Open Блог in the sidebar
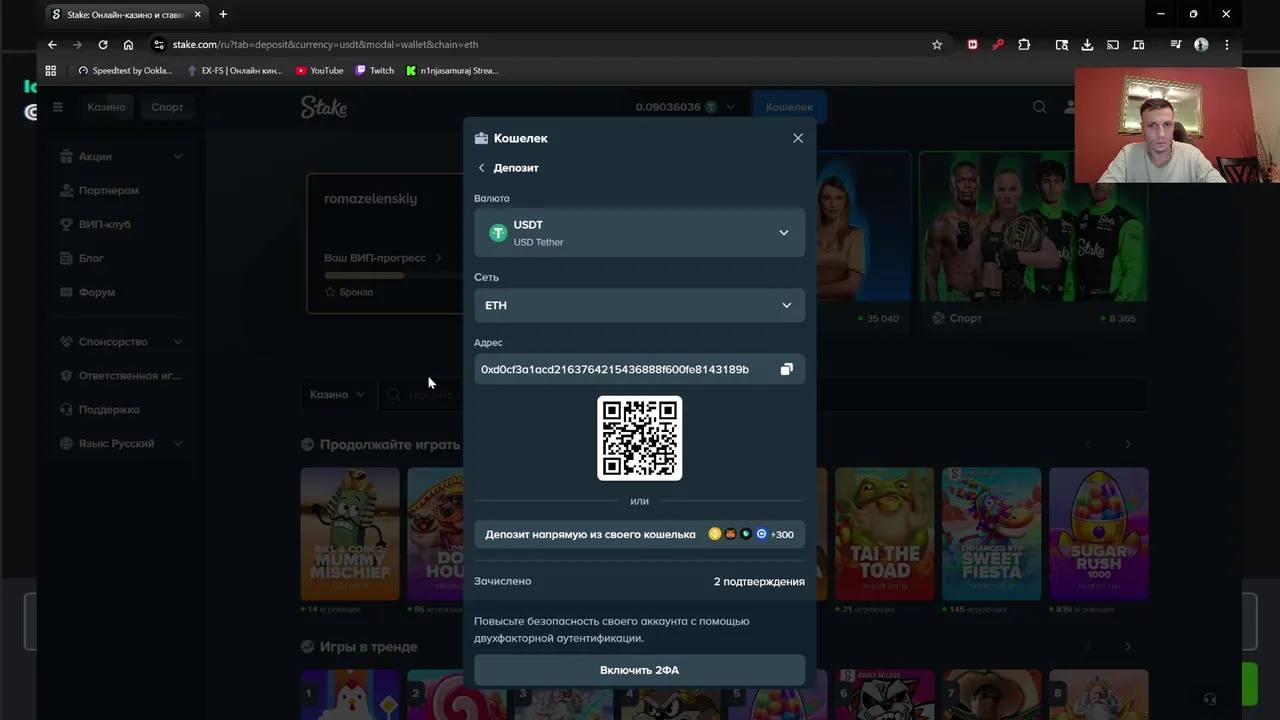The width and height of the screenshot is (1280, 720). coord(120,258)
